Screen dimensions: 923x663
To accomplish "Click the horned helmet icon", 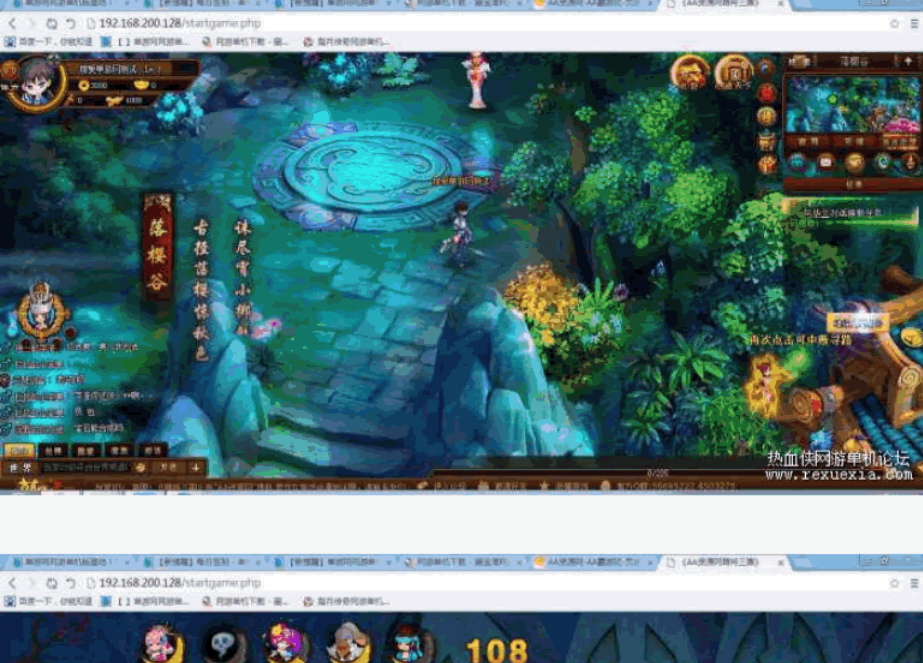I will coord(766,140).
